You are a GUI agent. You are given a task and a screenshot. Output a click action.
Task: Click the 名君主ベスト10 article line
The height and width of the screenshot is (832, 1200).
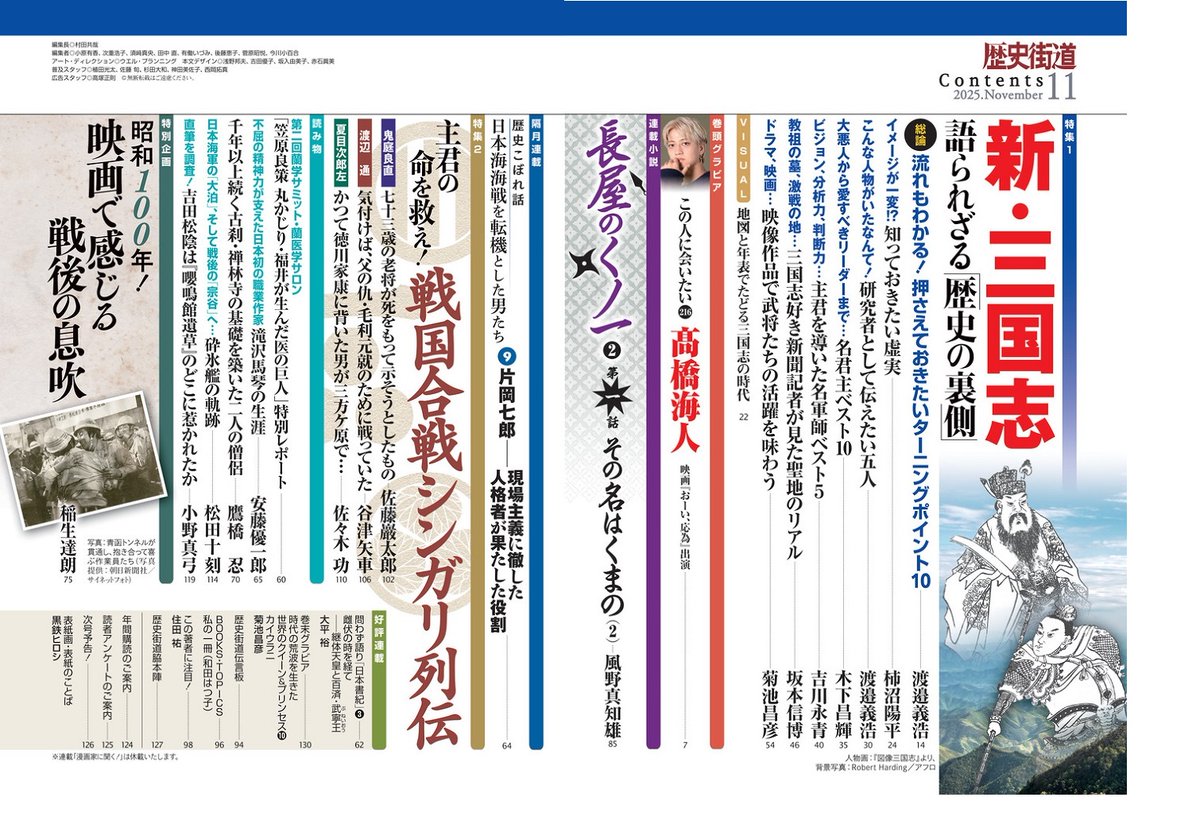846,288
